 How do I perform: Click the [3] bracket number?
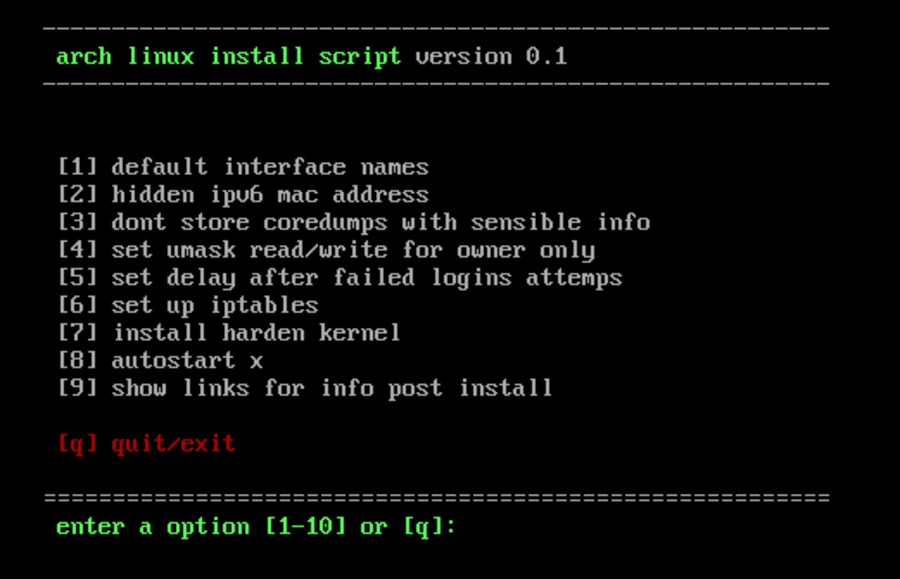(x=77, y=222)
